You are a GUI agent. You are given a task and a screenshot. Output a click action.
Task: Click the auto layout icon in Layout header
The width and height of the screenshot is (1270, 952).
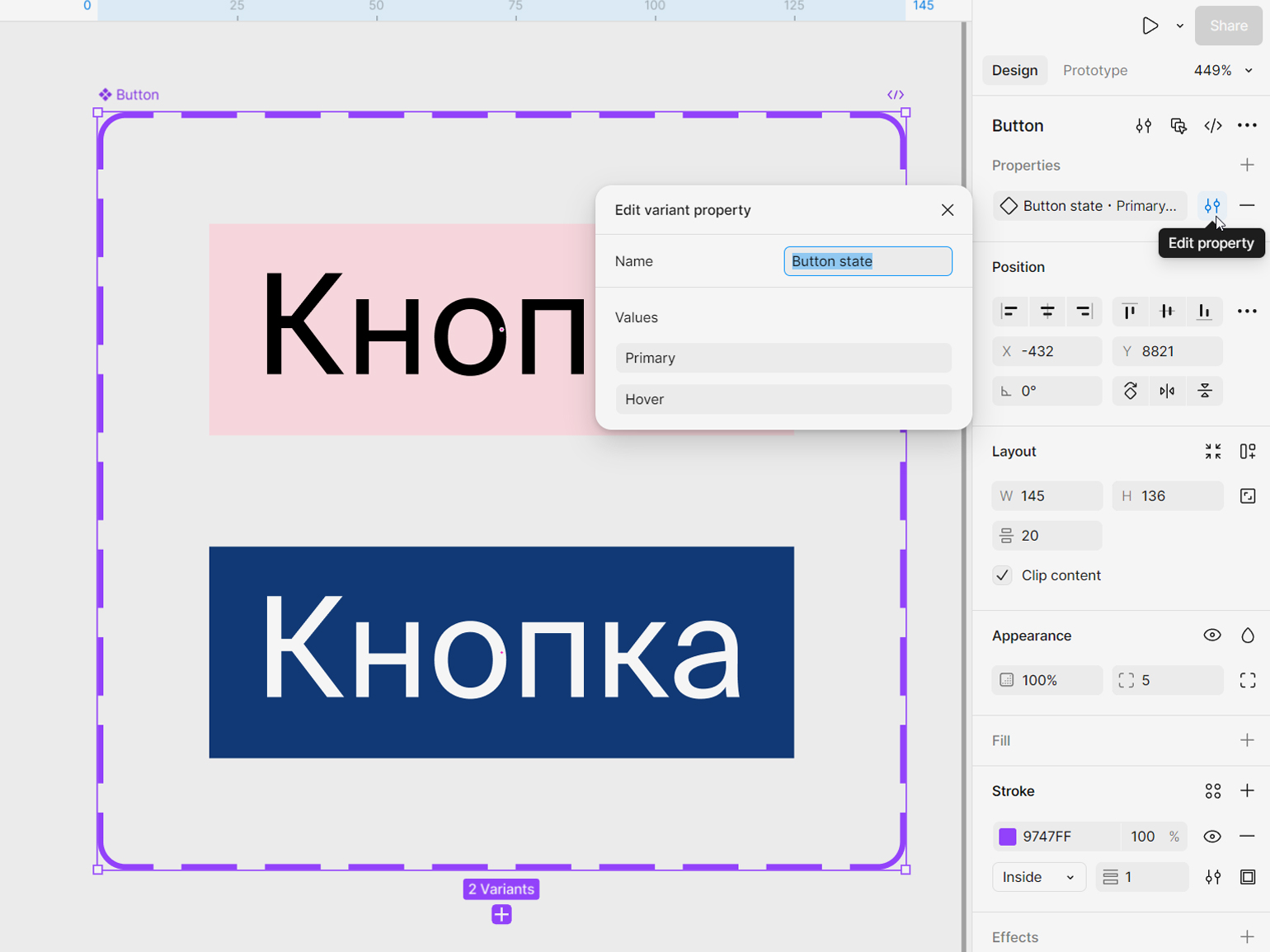pyautogui.click(x=1248, y=451)
